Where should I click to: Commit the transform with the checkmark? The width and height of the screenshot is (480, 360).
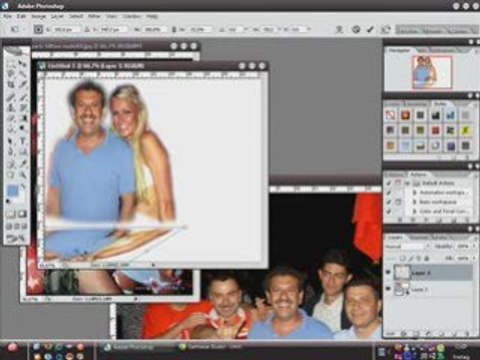tap(370, 29)
